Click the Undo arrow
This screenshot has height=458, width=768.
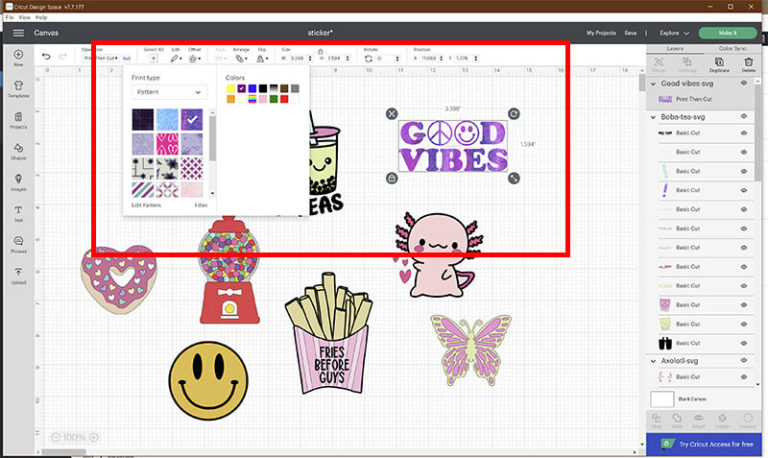(46, 56)
